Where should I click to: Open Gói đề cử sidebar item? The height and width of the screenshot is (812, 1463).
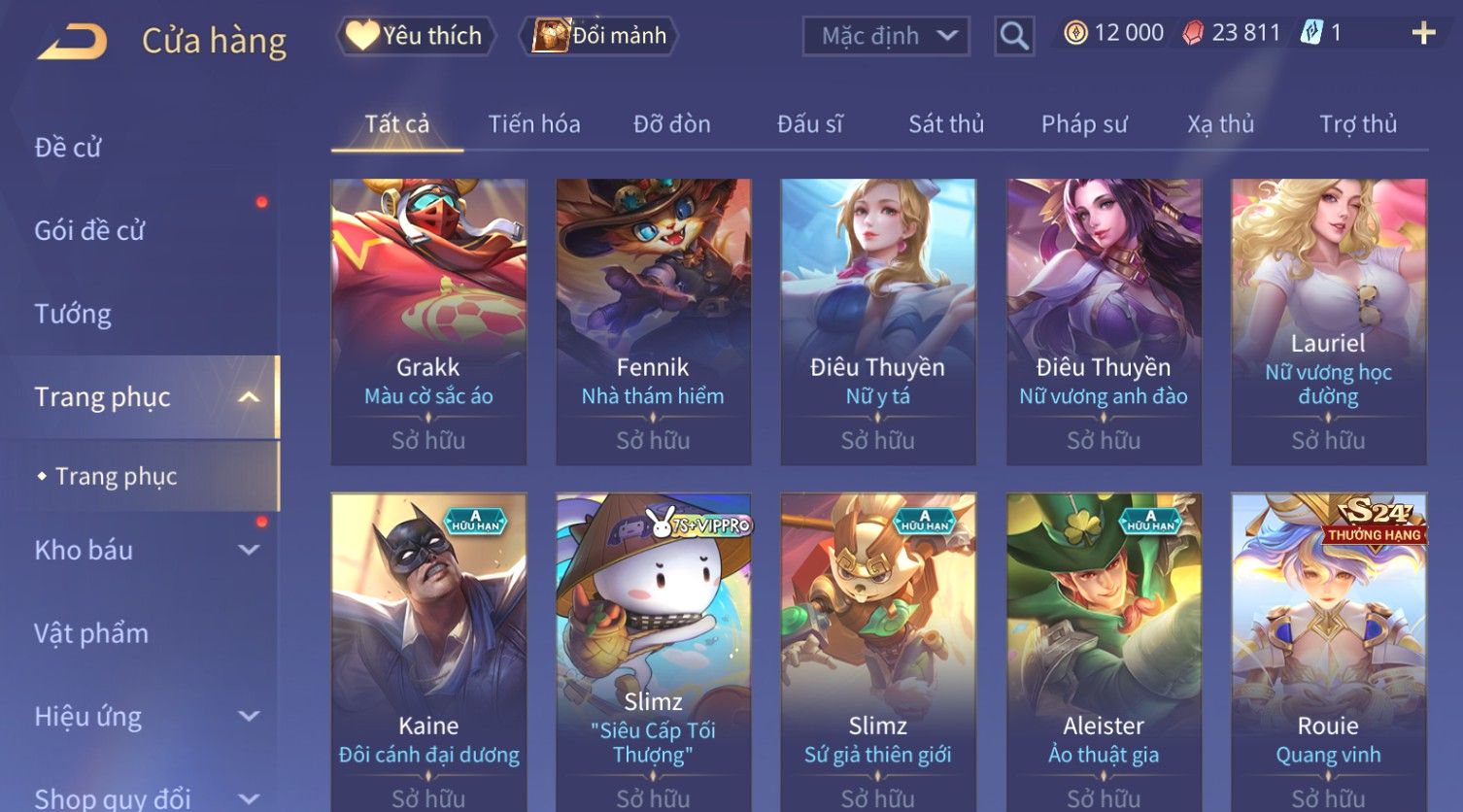pos(89,231)
